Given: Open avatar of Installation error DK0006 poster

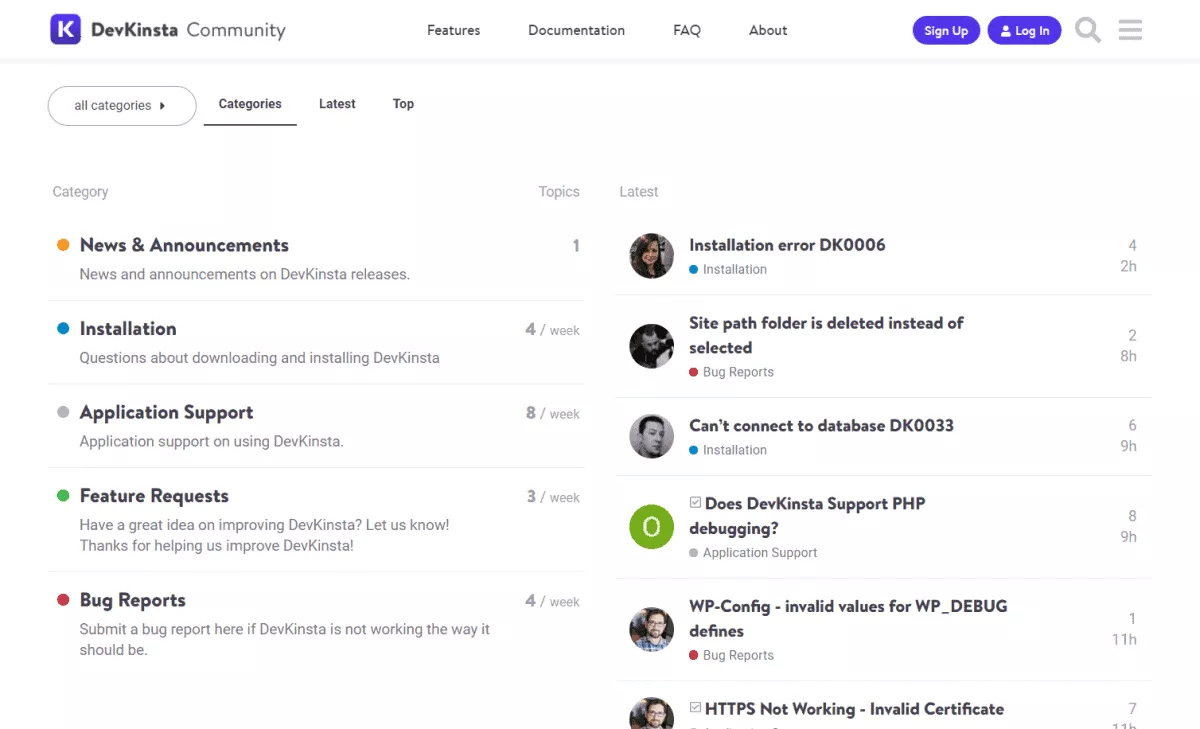Looking at the screenshot, I should pyautogui.click(x=651, y=256).
